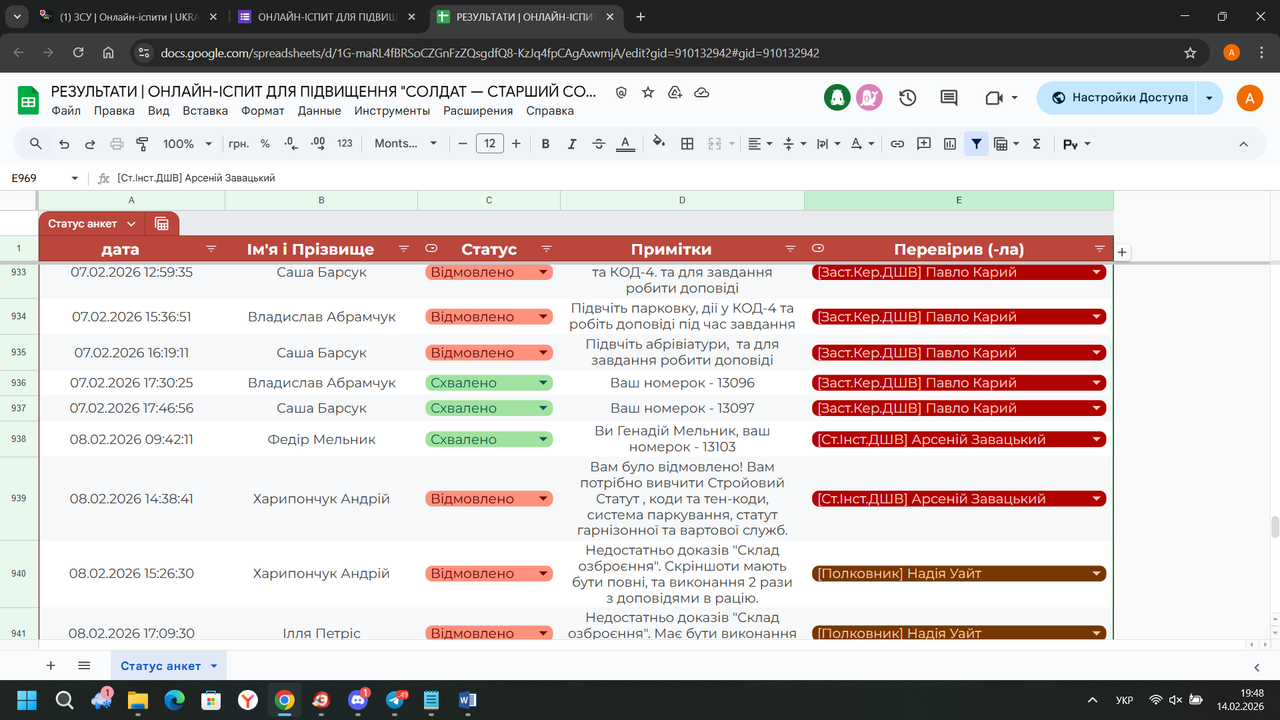1280x720 pixels.
Task: Click the font size field 12
Action: coord(489,144)
